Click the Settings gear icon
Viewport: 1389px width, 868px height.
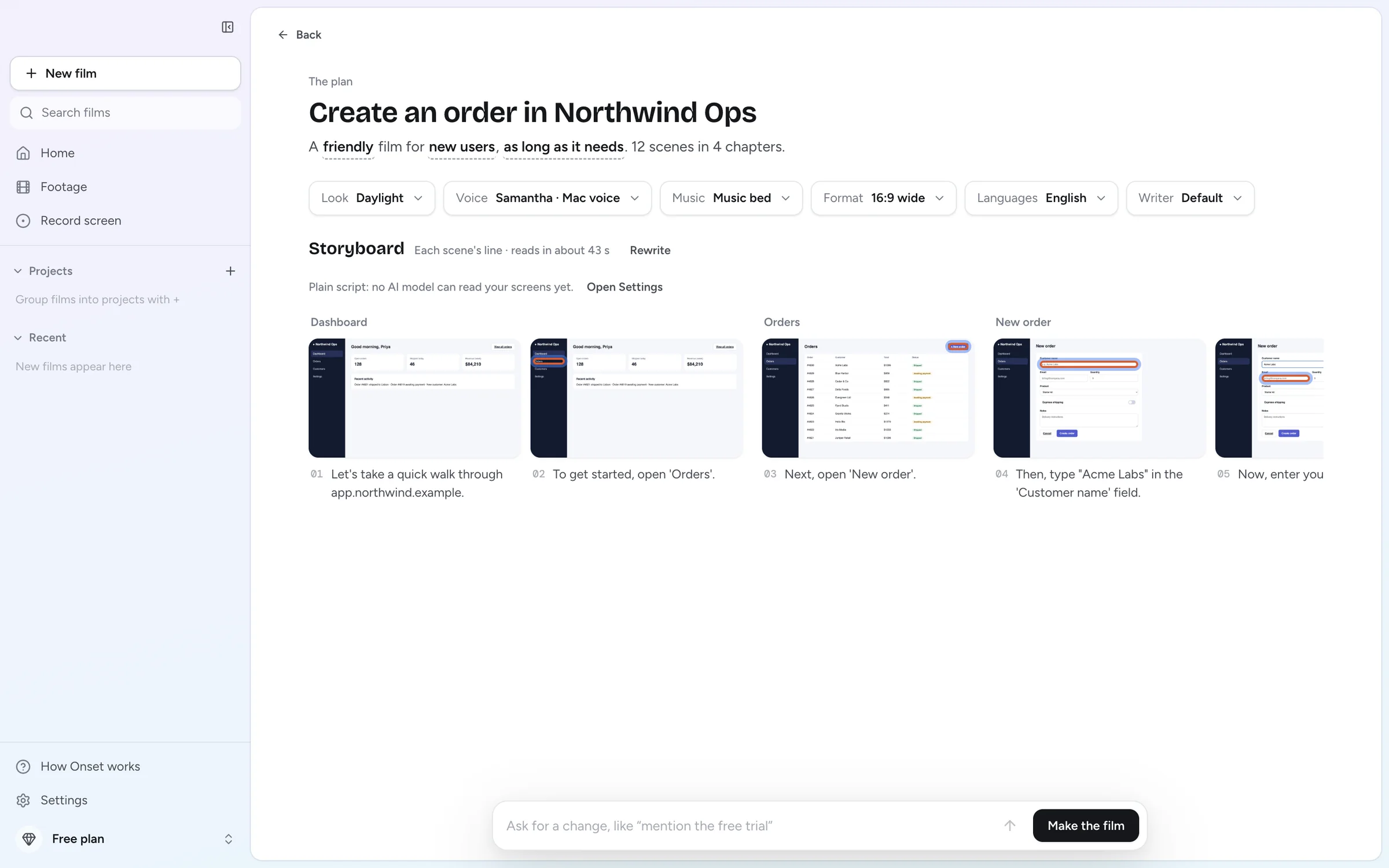click(x=23, y=800)
